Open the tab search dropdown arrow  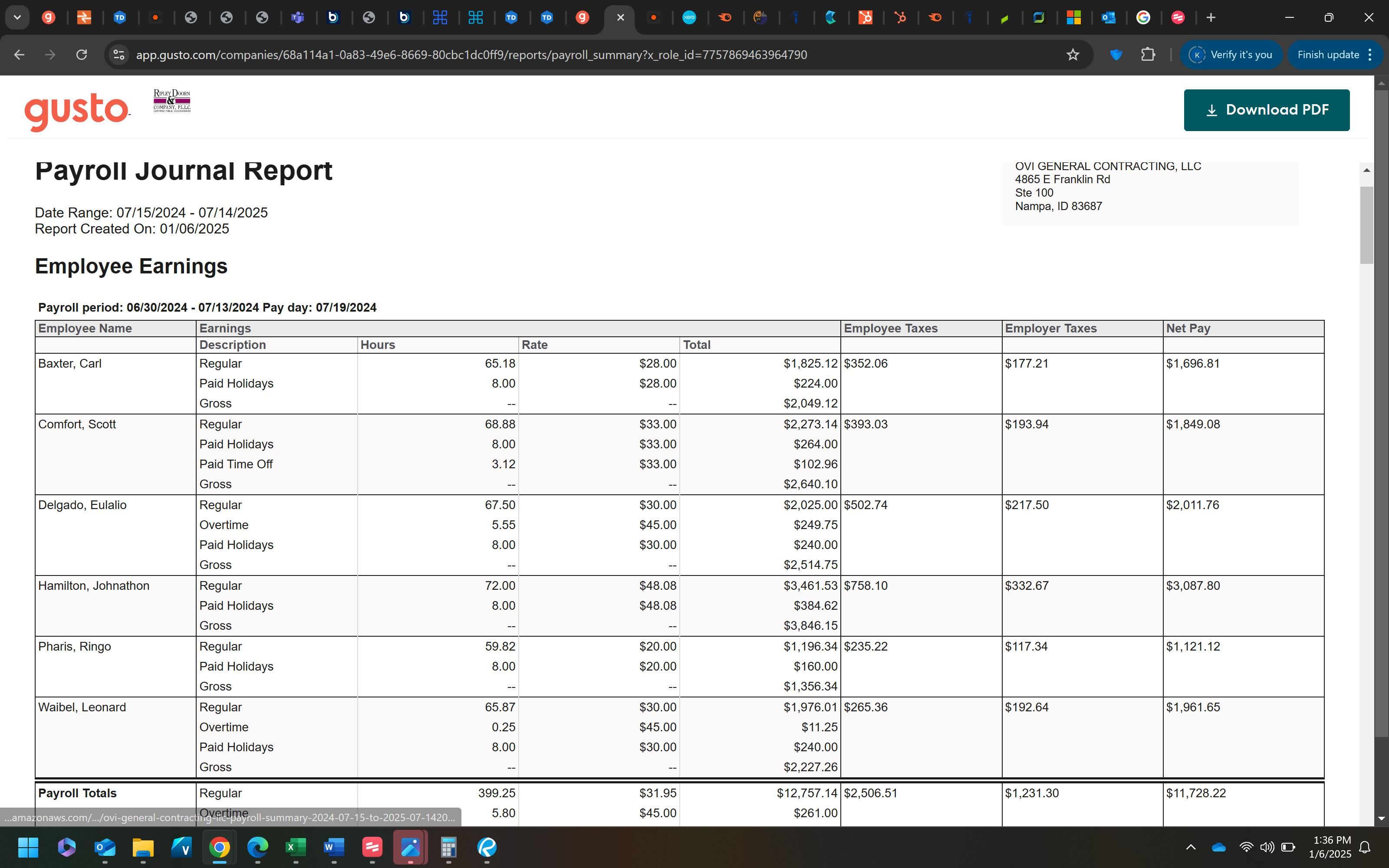click(x=17, y=17)
